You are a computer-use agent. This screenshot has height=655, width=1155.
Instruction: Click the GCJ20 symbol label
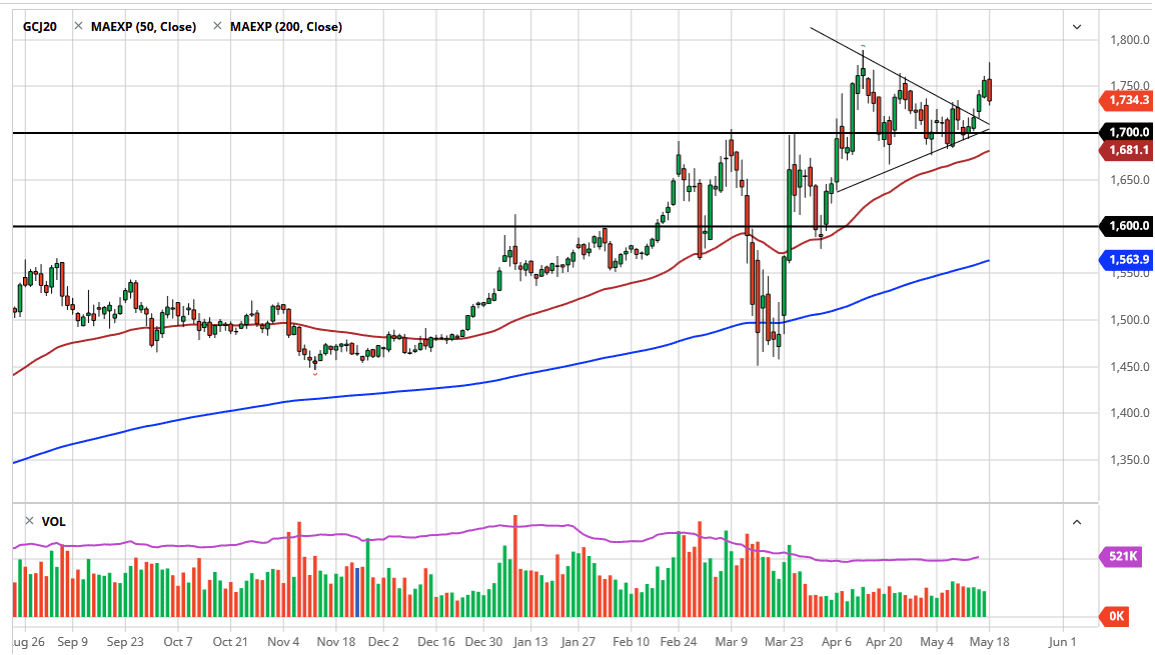tap(40, 27)
